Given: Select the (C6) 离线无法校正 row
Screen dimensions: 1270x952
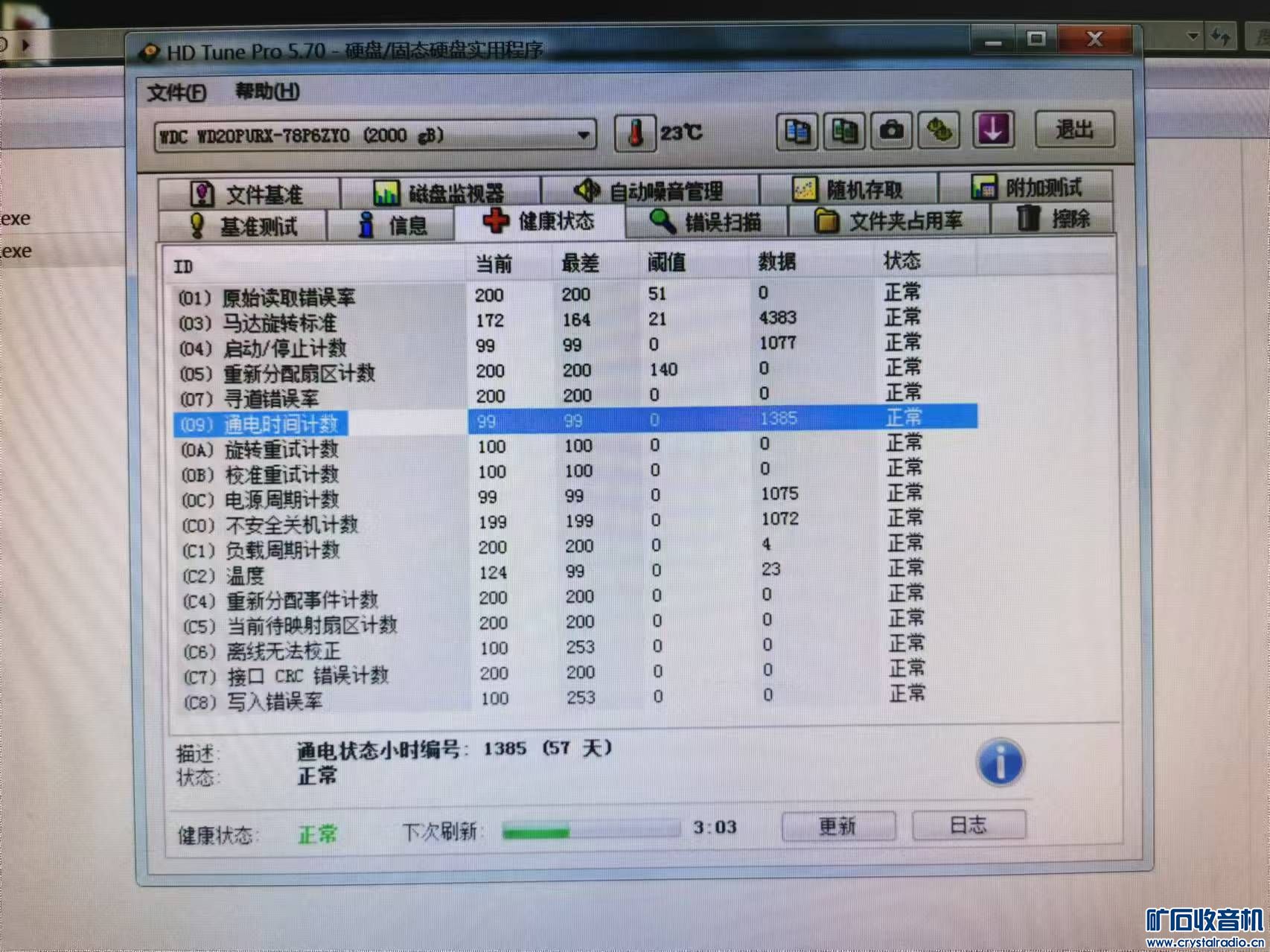Looking at the screenshot, I should coord(579,648).
